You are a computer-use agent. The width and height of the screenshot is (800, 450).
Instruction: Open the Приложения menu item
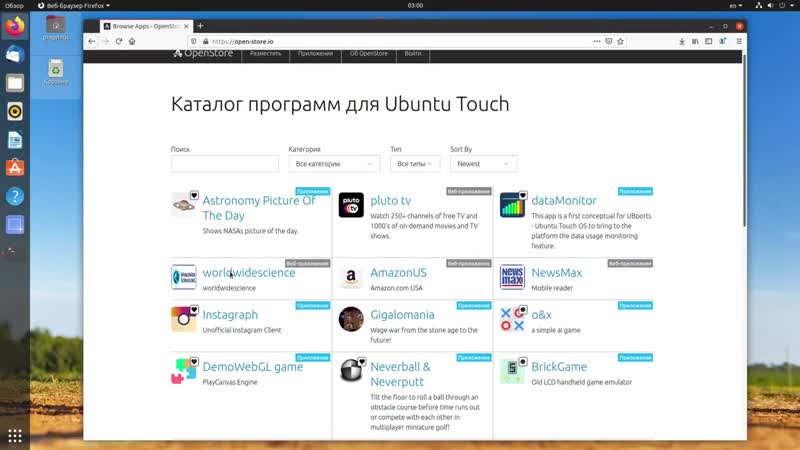tap(315, 54)
